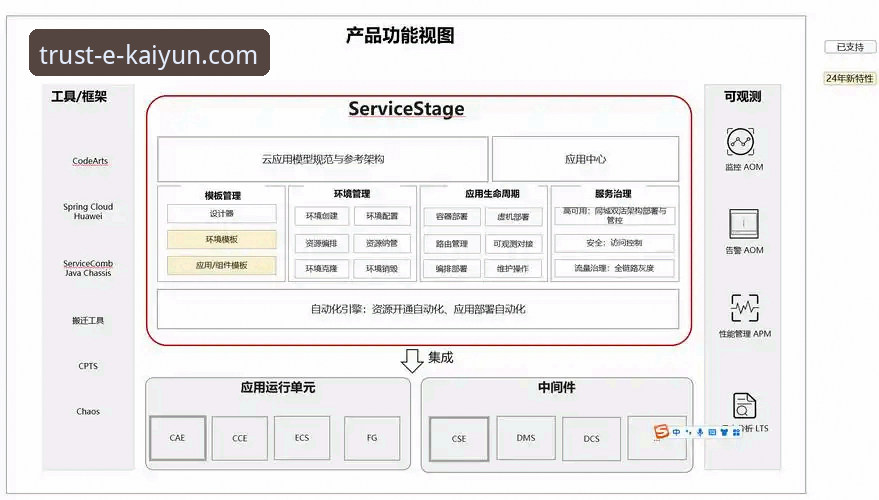
Task: Select the 容器部署 box
Action: click(452, 216)
